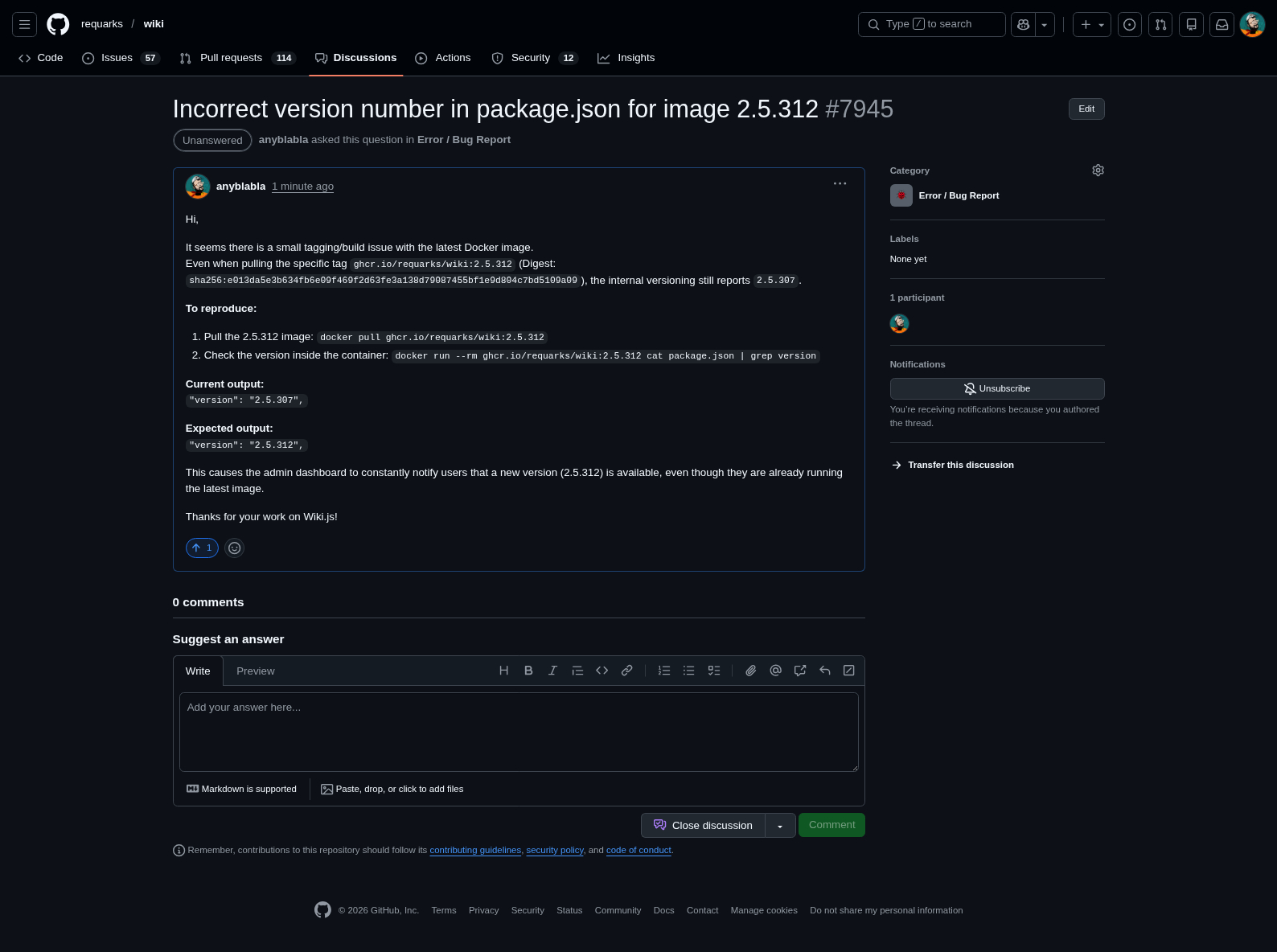Image resolution: width=1277 pixels, height=952 pixels.
Task: Open the post's three-dot options menu
Action: (840, 184)
